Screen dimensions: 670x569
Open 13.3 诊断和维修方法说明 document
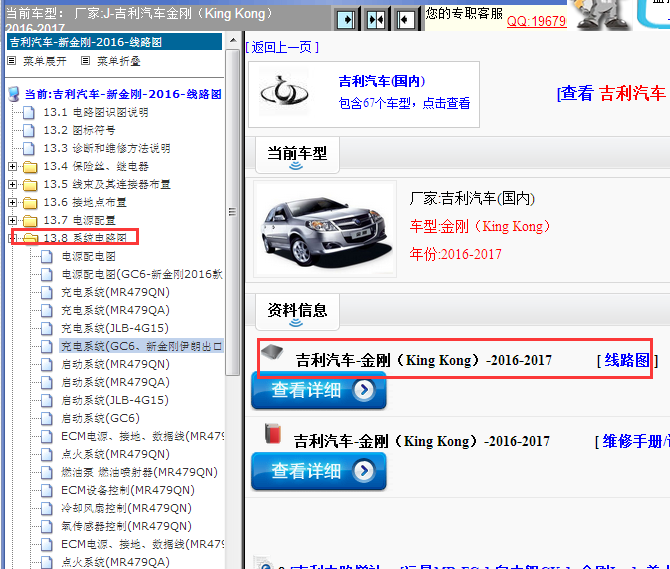click(x=107, y=149)
